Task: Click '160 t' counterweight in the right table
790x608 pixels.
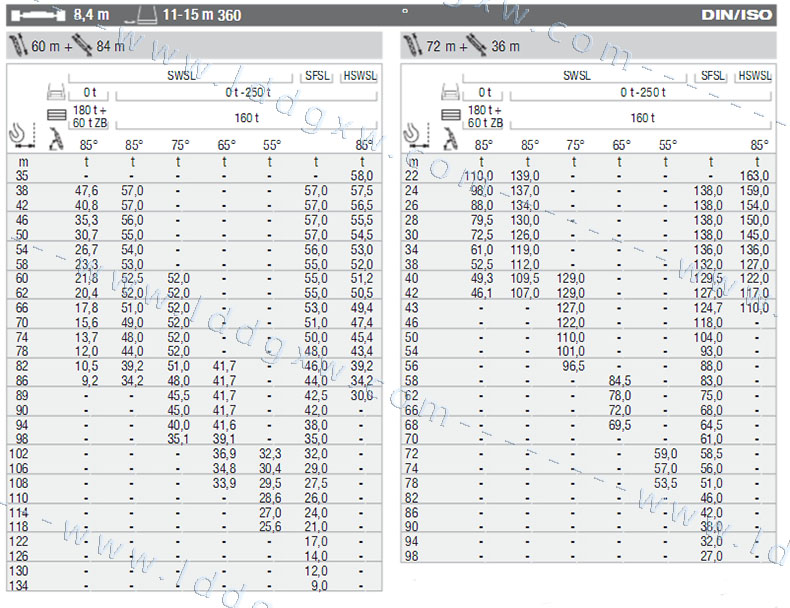Action: click(x=642, y=118)
